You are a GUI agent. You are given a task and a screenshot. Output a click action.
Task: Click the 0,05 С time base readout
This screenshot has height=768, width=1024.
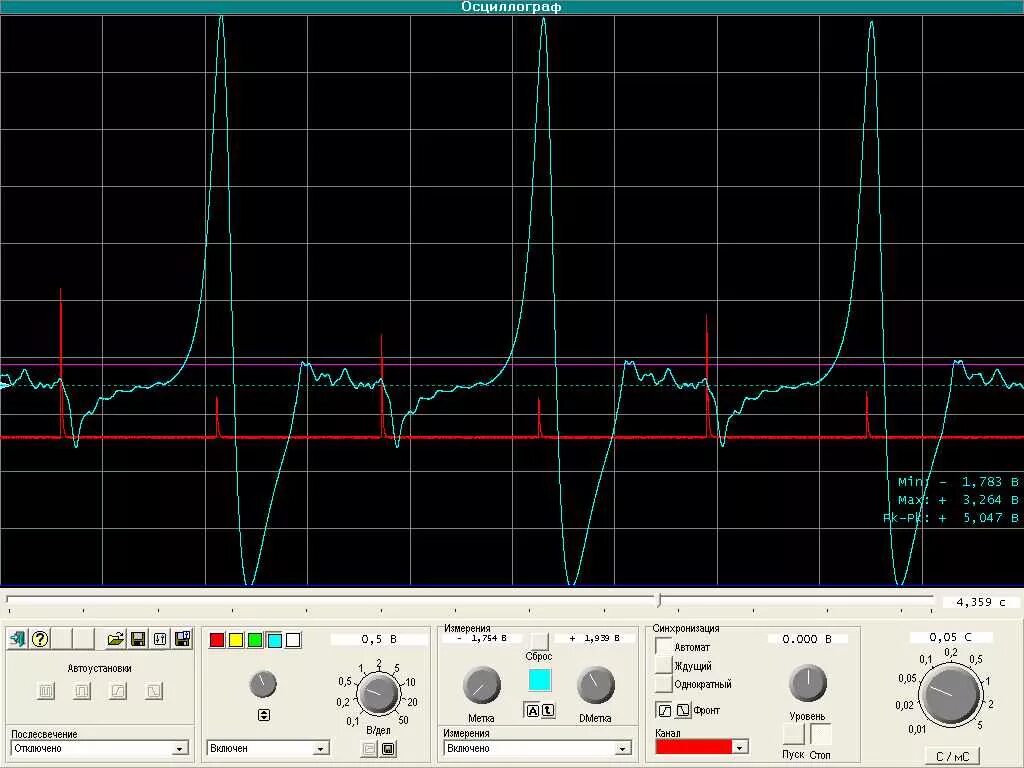coord(951,637)
